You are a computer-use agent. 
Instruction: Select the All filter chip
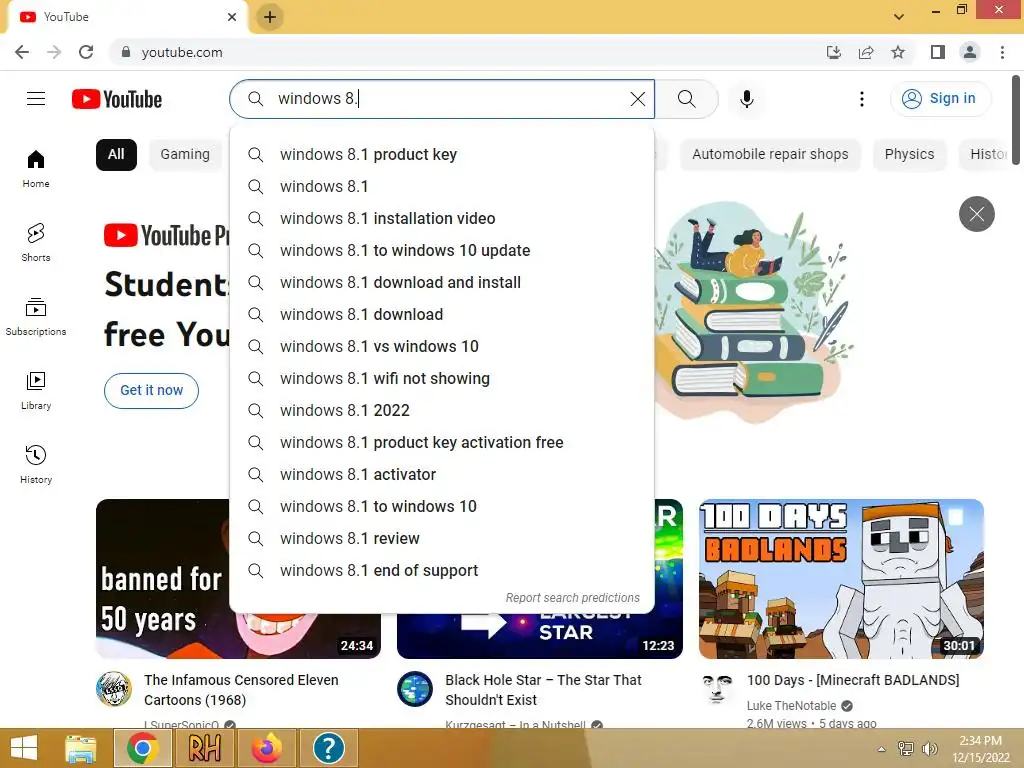pyautogui.click(x=116, y=155)
